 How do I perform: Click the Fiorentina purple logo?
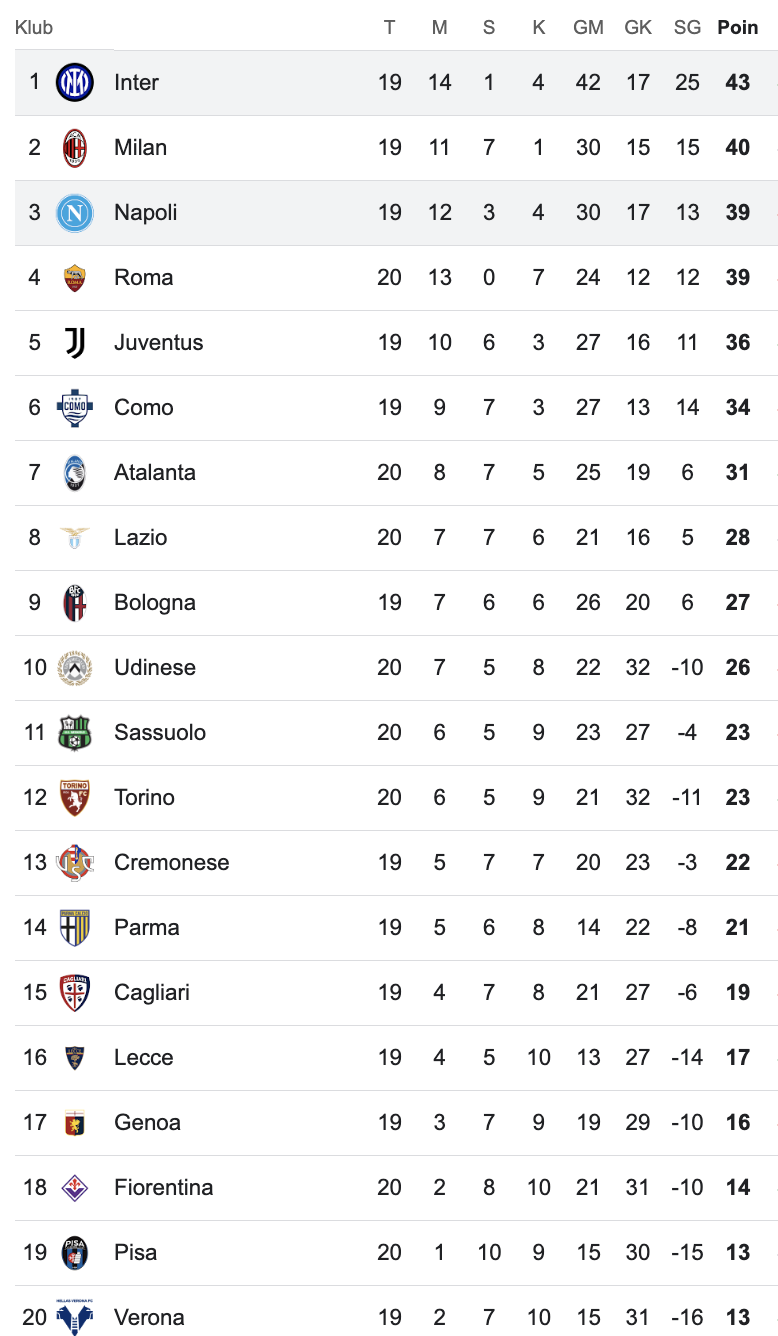click(75, 1188)
